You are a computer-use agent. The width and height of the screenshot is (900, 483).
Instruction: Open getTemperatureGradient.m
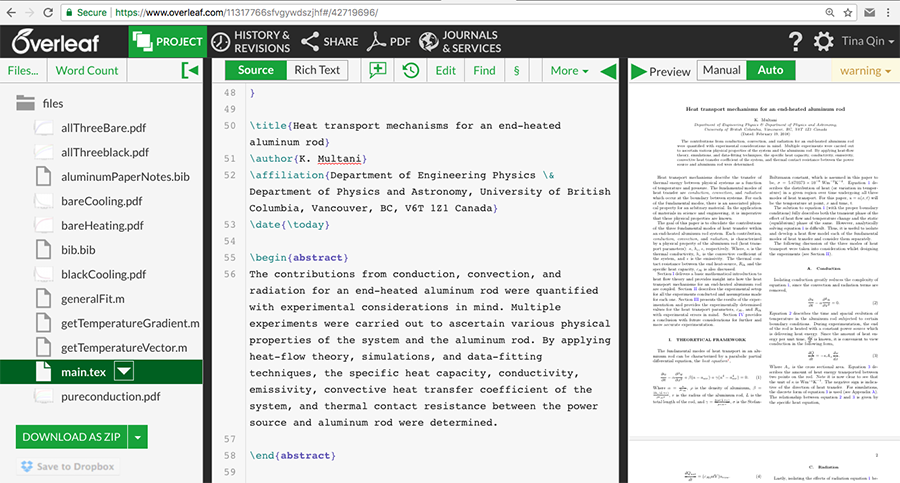[130, 323]
